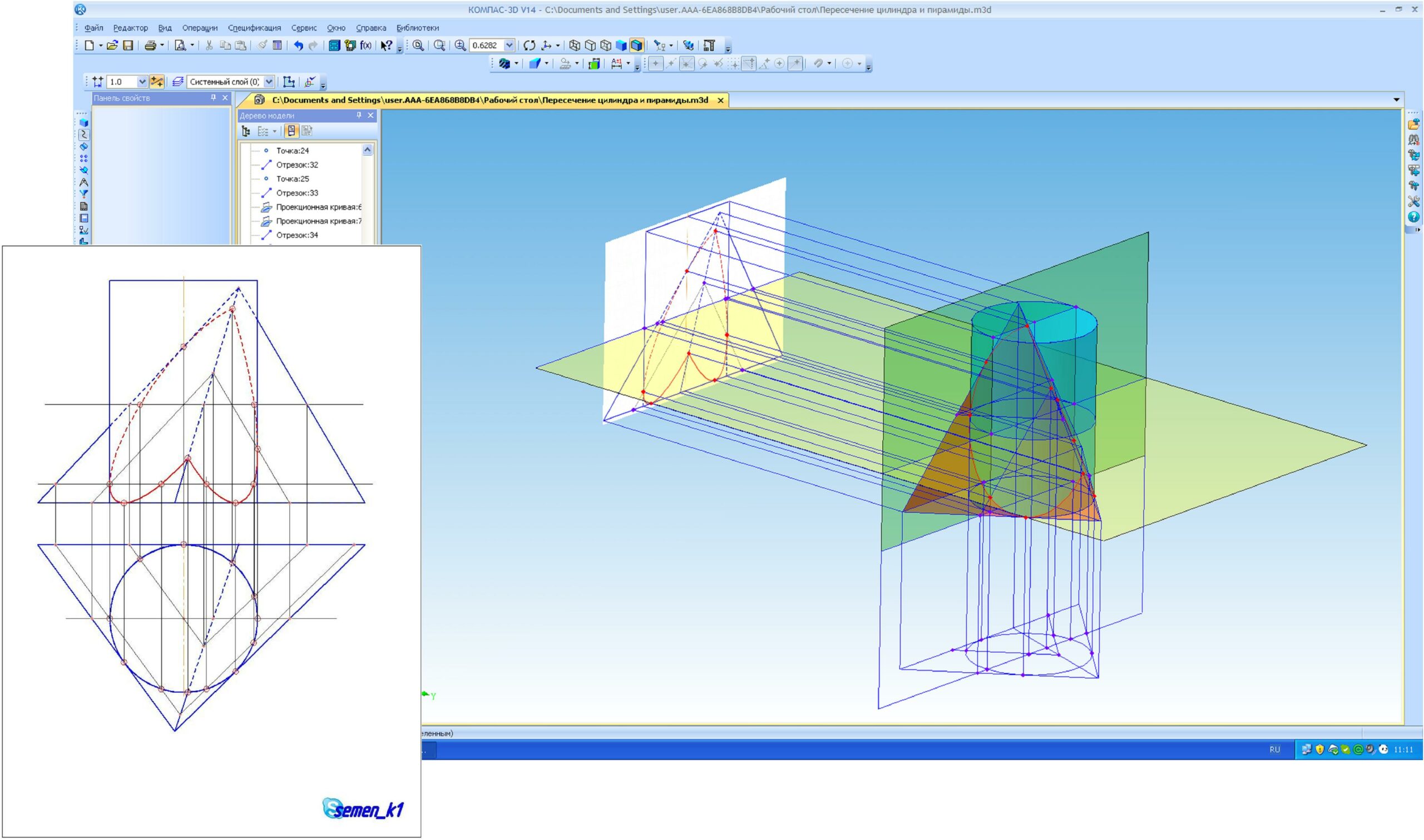Expand the model tree composition dropdown arrow
Screen dimensions: 1424x840
click(275, 131)
